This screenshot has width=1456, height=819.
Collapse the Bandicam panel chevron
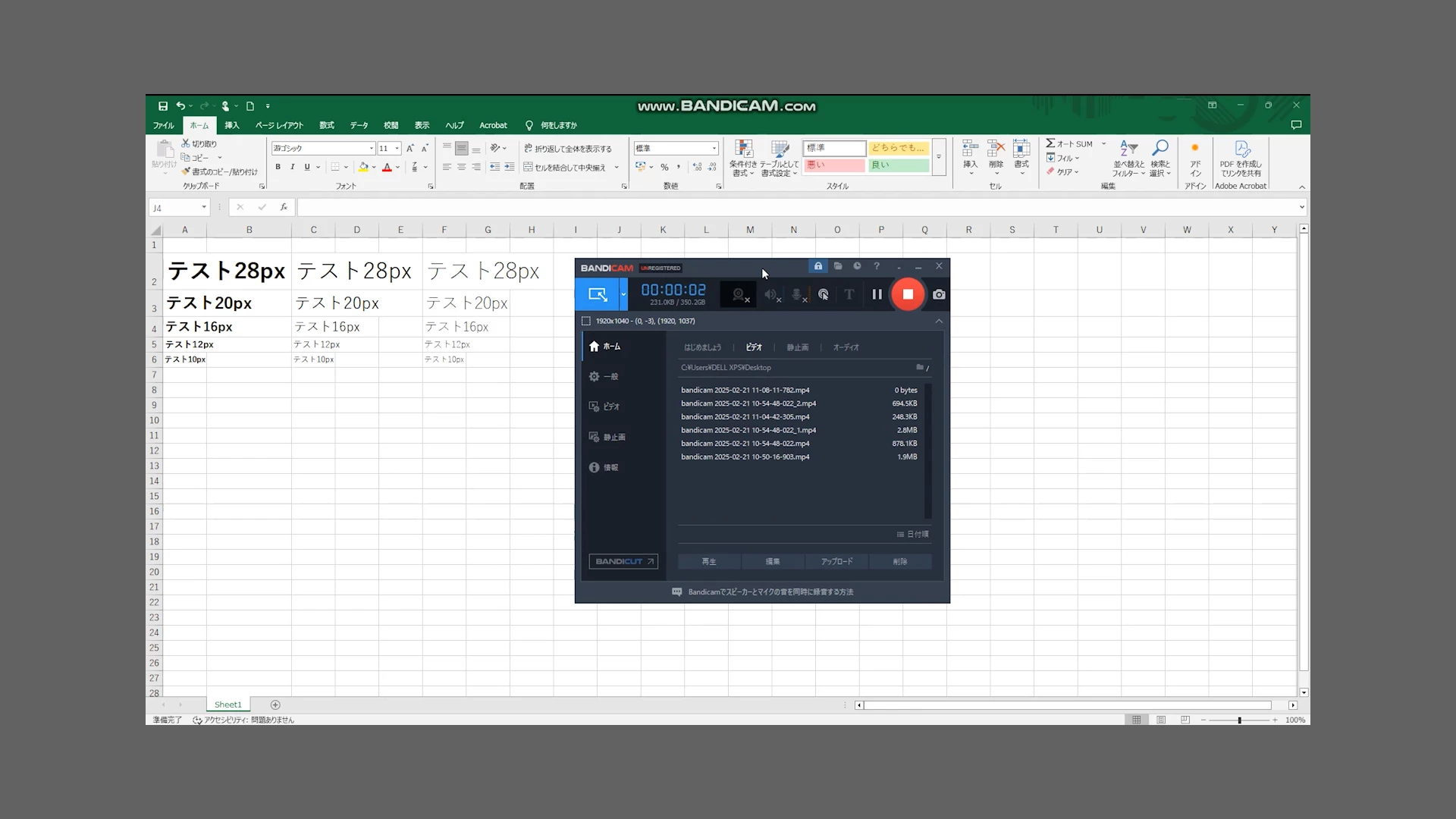[x=939, y=321]
